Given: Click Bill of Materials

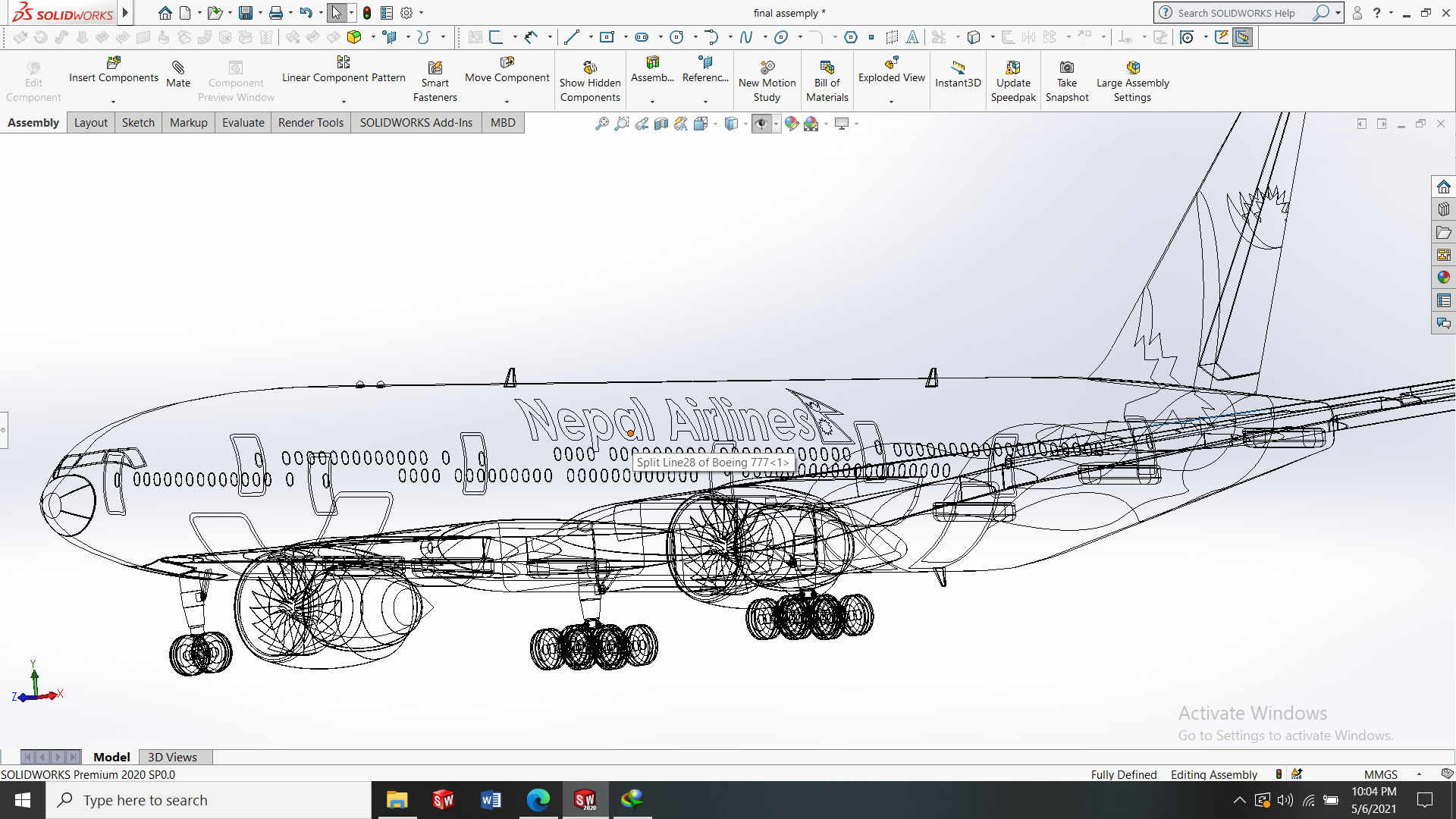Looking at the screenshot, I should tap(827, 82).
